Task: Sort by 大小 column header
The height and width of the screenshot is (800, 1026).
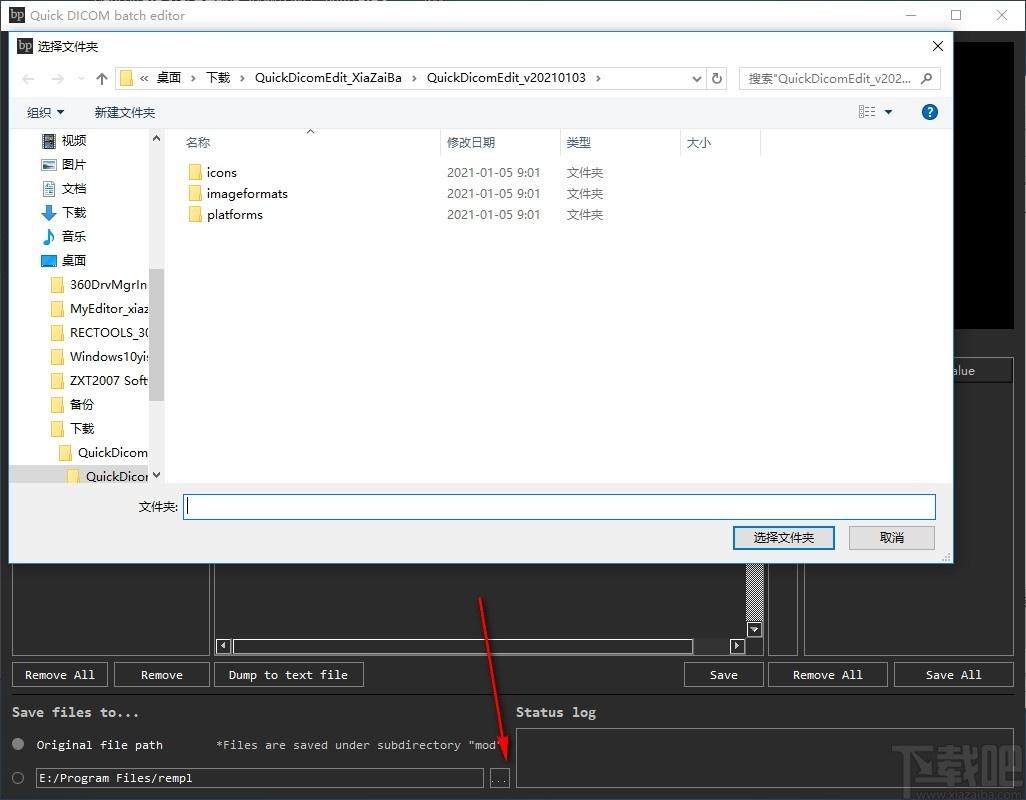Action: 698,143
